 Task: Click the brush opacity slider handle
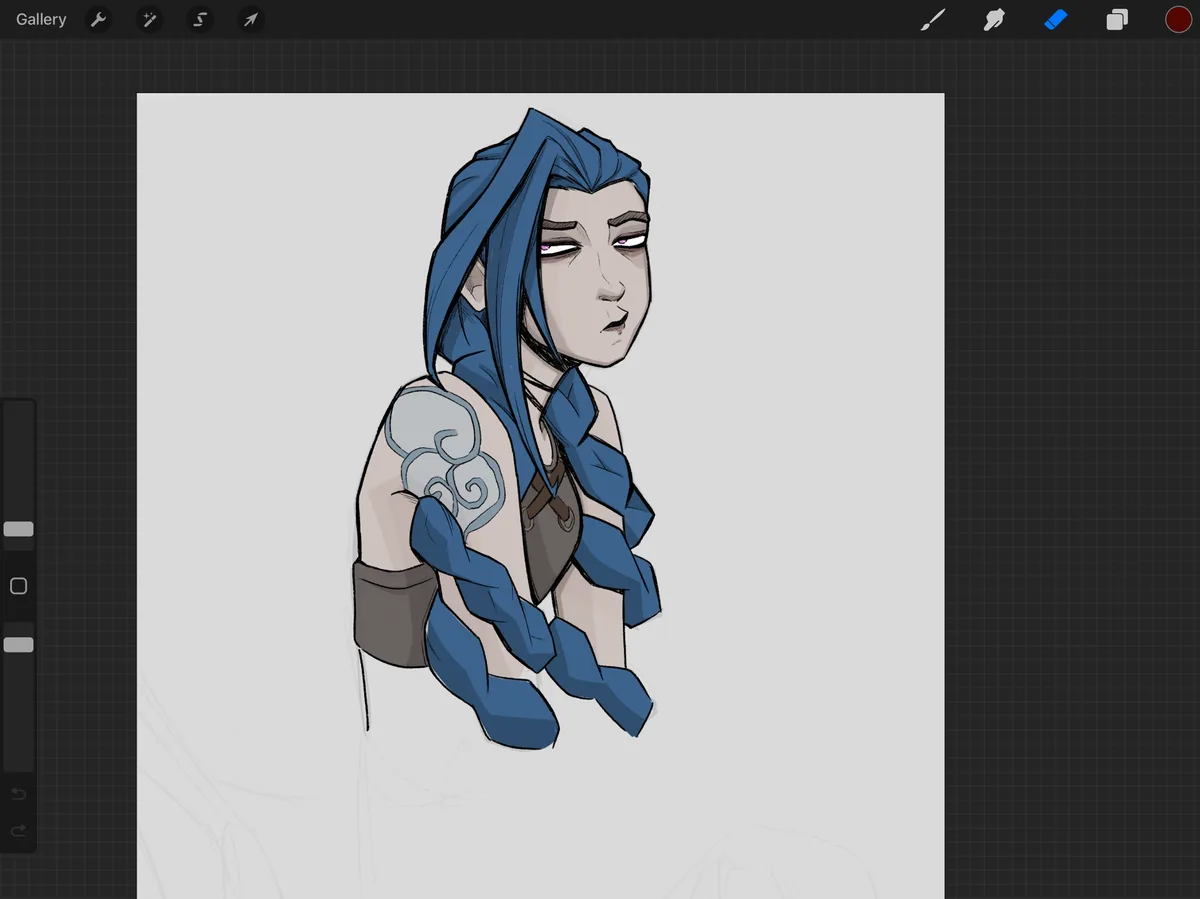[x=18, y=645]
